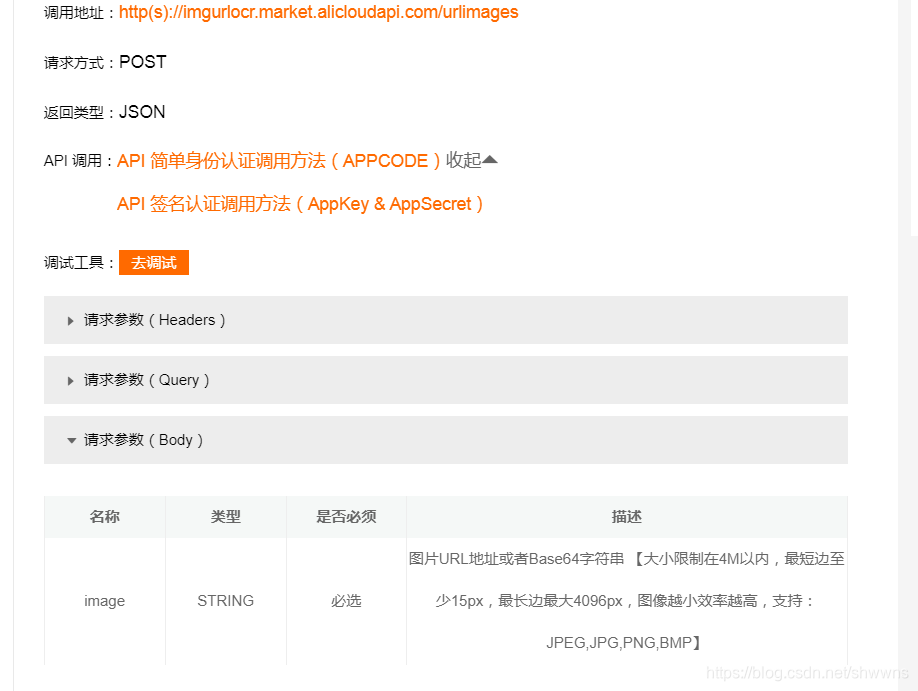Select the JSON return type text
918x691 pixels.
pos(142,112)
